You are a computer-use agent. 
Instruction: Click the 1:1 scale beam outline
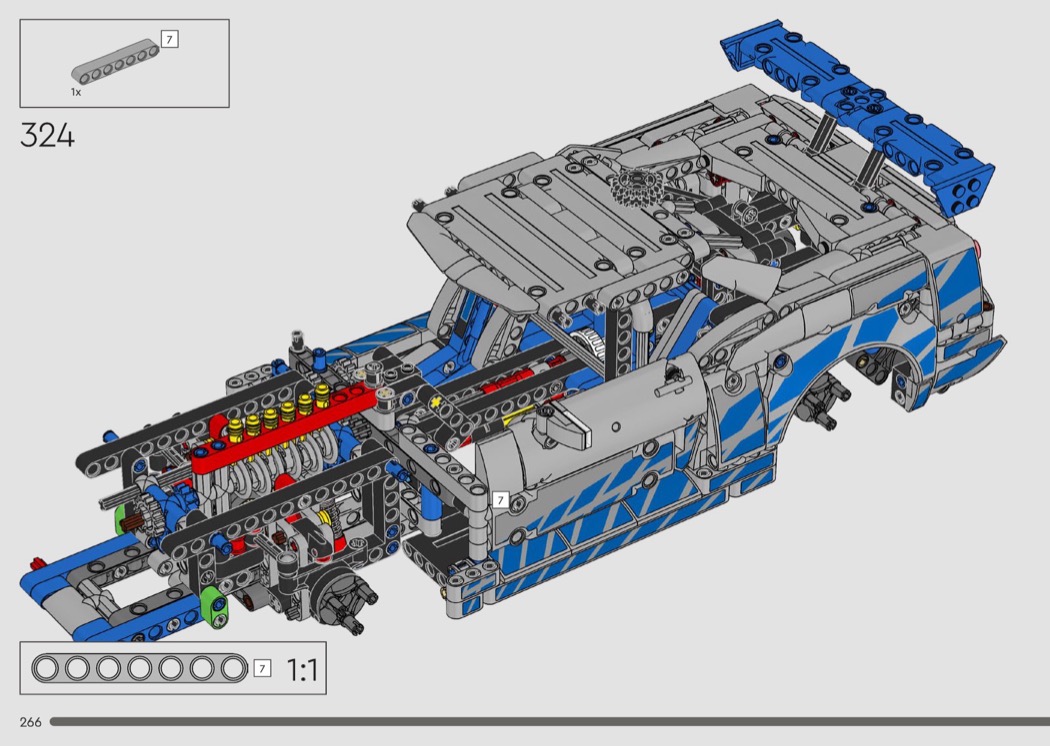click(x=139, y=668)
